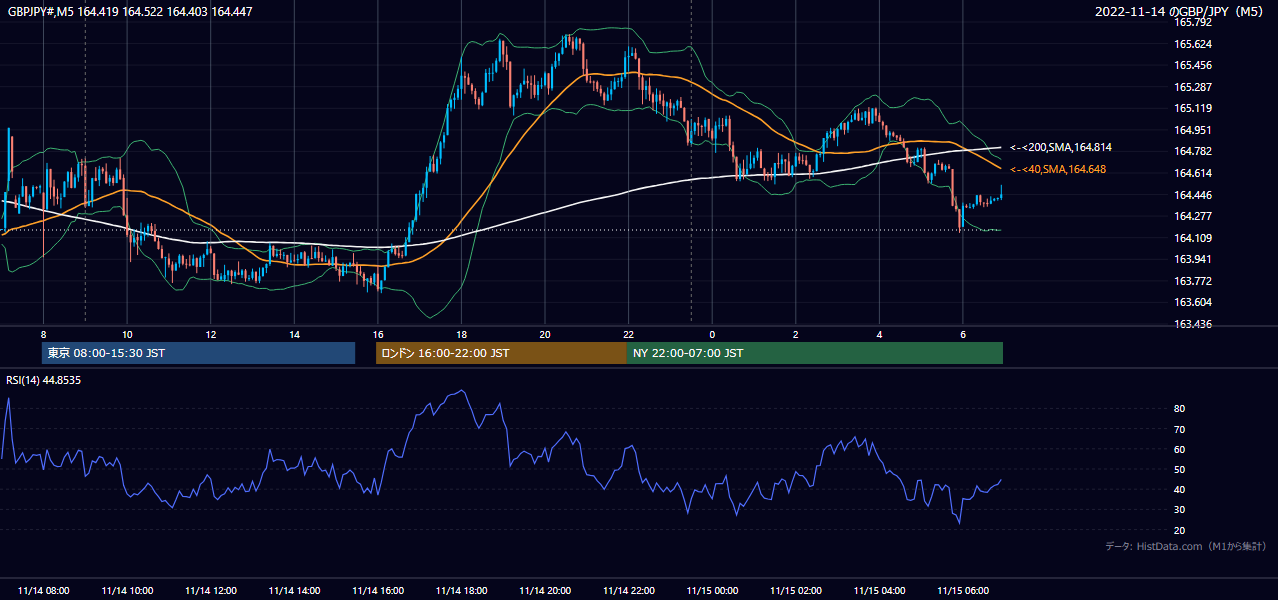This screenshot has height=600, width=1278.
Task: Click the RSI(14) 44.8535 indicator label
Action: [x=45, y=380]
